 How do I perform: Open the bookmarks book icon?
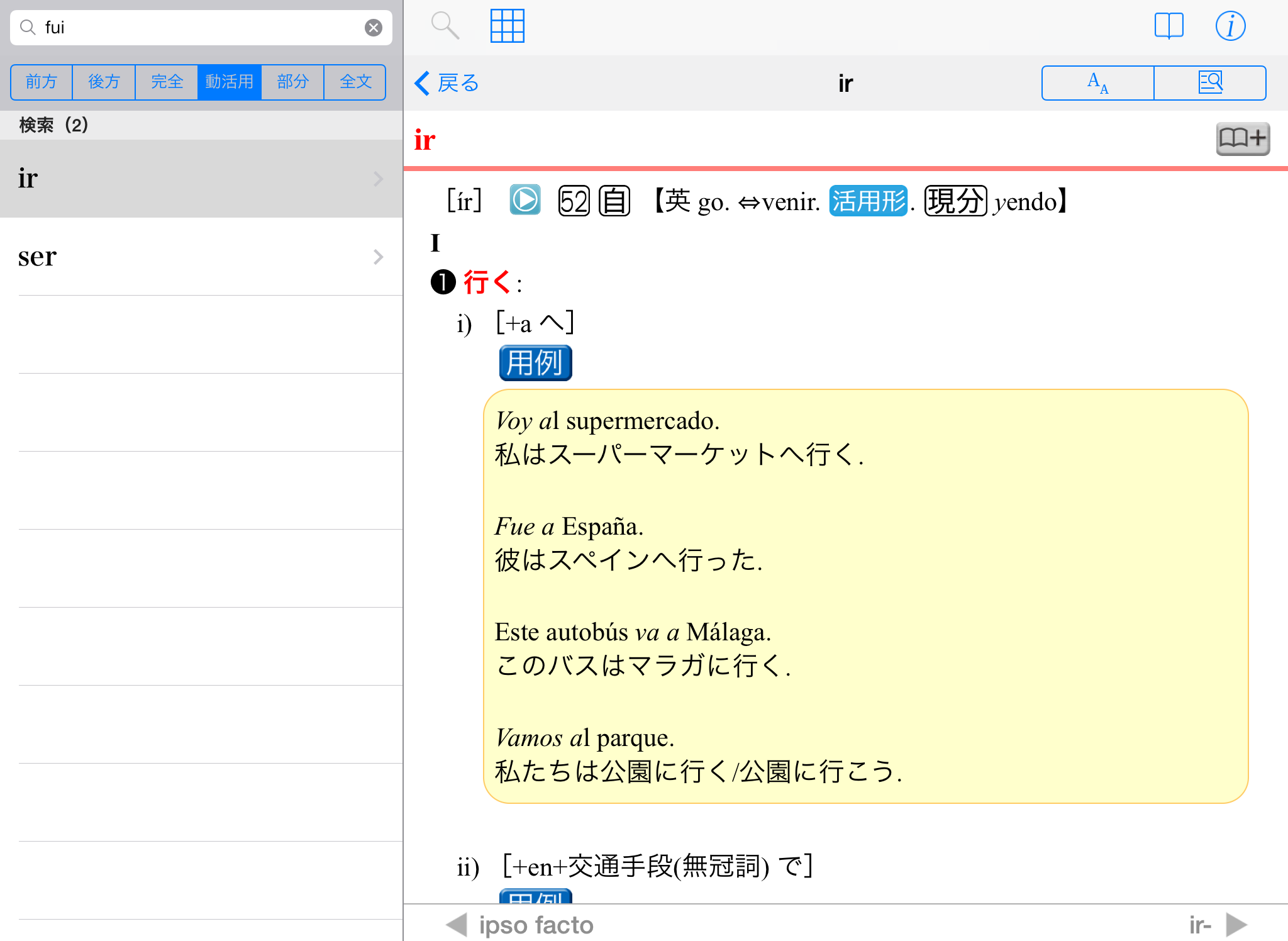pyautogui.click(x=1169, y=26)
